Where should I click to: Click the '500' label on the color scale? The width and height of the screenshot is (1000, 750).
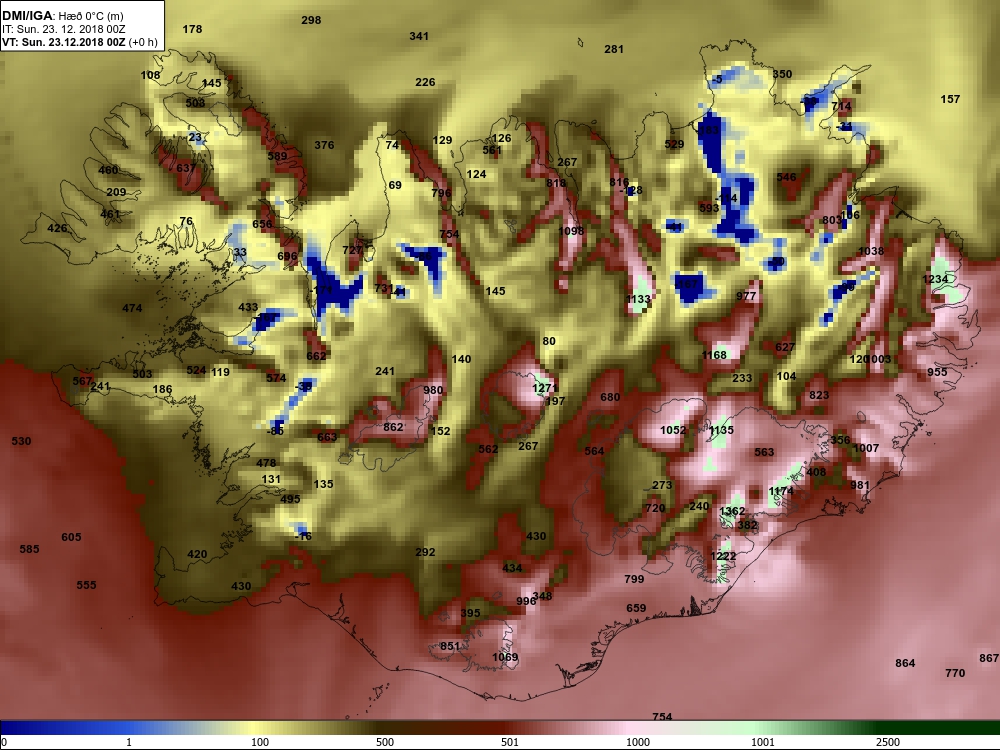click(385, 742)
